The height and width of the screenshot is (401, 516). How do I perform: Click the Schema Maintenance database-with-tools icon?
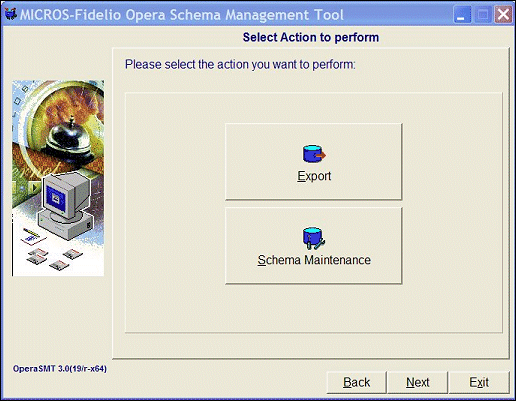[314, 238]
